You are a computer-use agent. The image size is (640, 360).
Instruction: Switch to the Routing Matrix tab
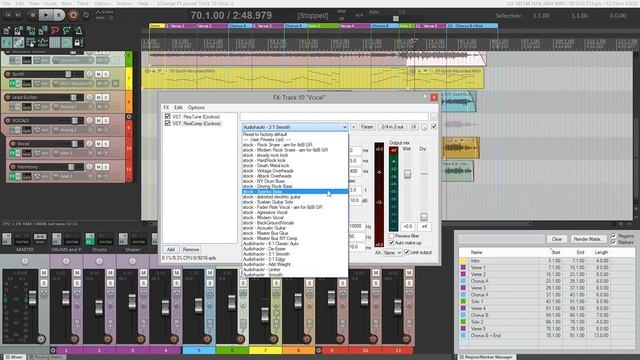48,357
